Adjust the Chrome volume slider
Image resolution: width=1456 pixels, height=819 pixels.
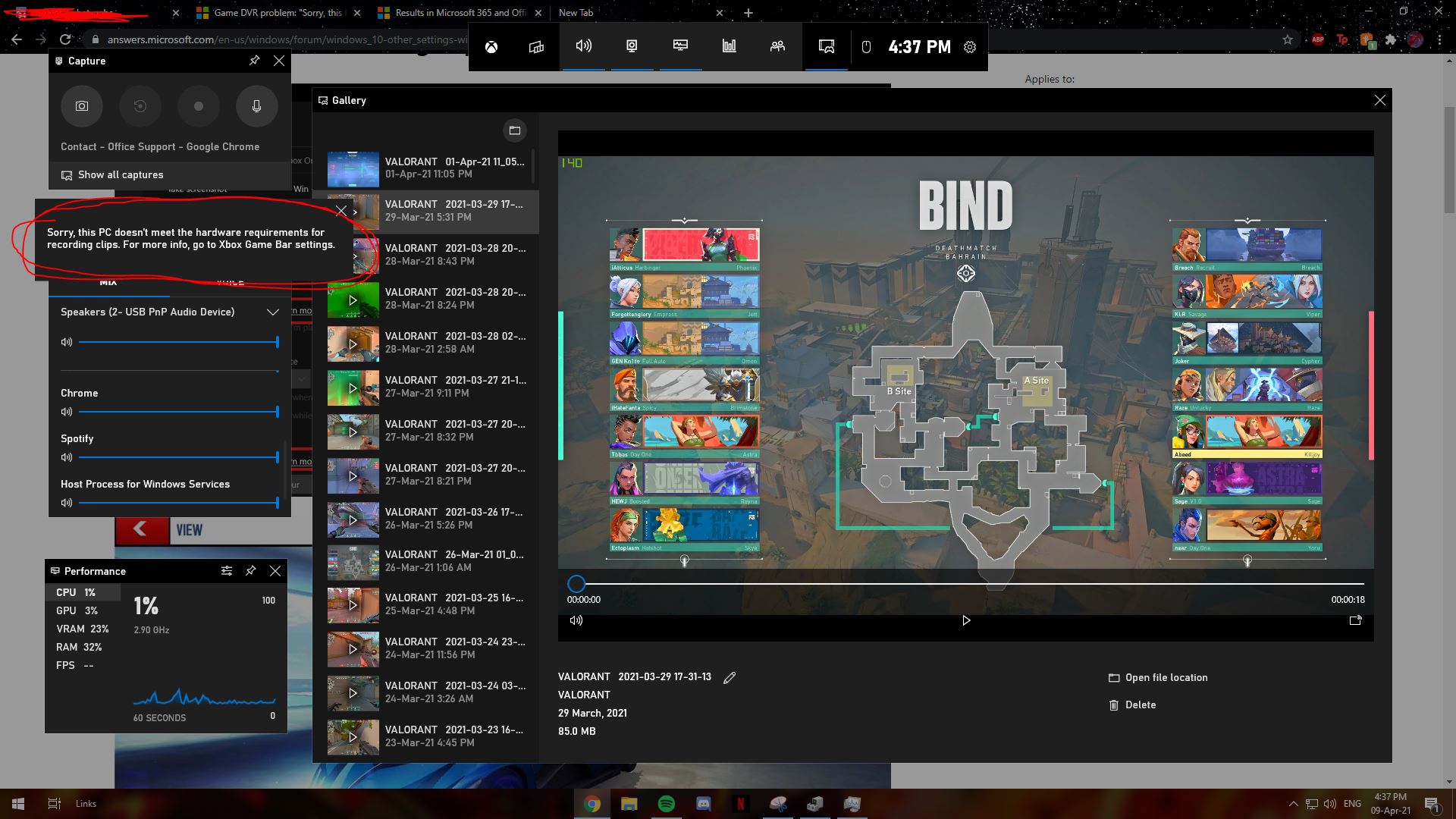179,412
